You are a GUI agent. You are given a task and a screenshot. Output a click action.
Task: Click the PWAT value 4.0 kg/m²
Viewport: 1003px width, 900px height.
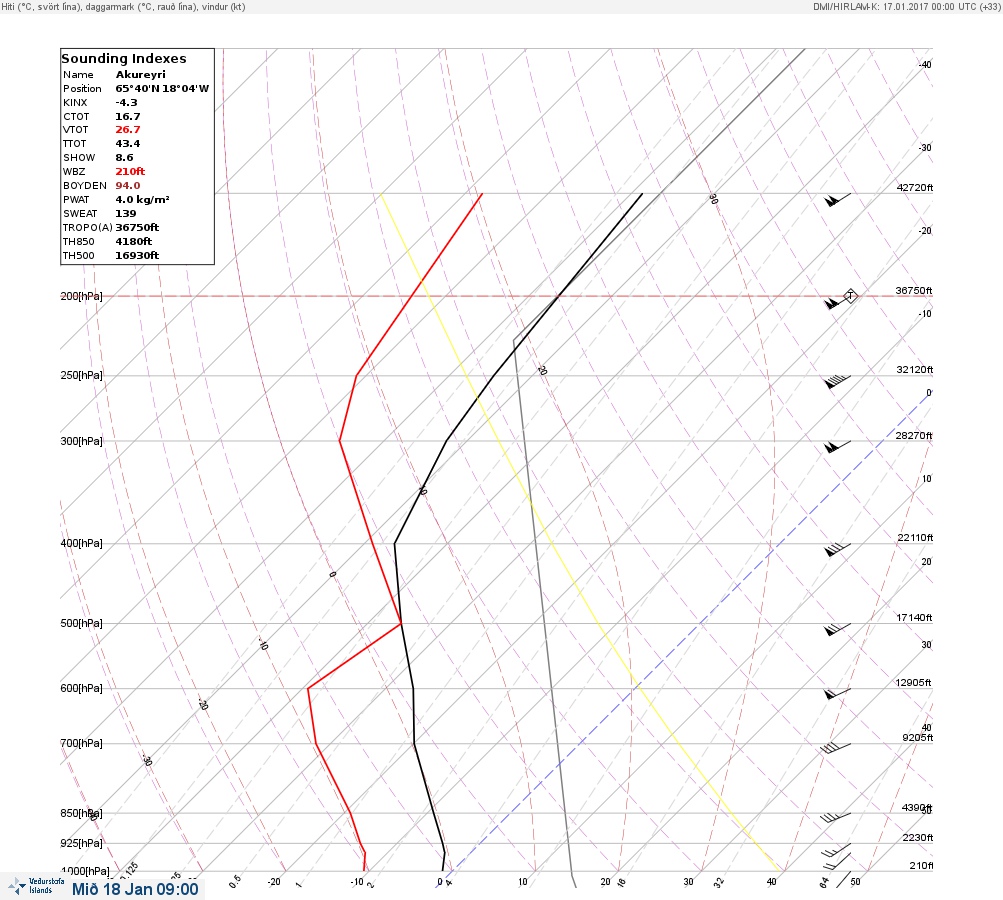142,200
